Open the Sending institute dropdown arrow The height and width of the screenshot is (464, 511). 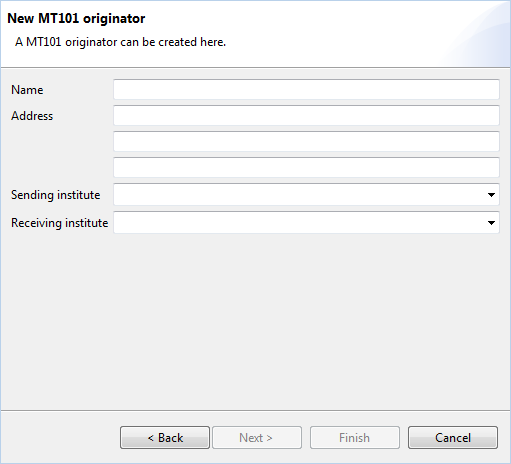tap(491, 195)
